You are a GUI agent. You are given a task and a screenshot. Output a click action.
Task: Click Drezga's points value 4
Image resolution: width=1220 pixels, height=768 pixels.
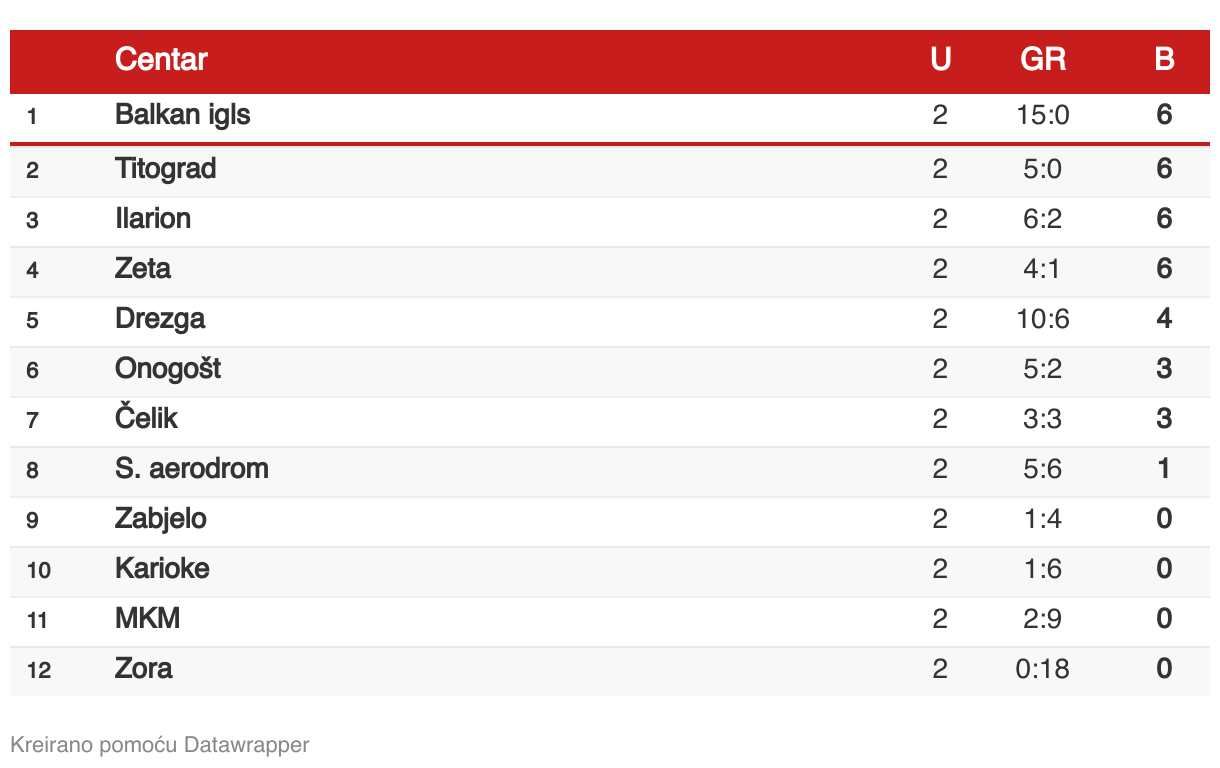click(1164, 319)
